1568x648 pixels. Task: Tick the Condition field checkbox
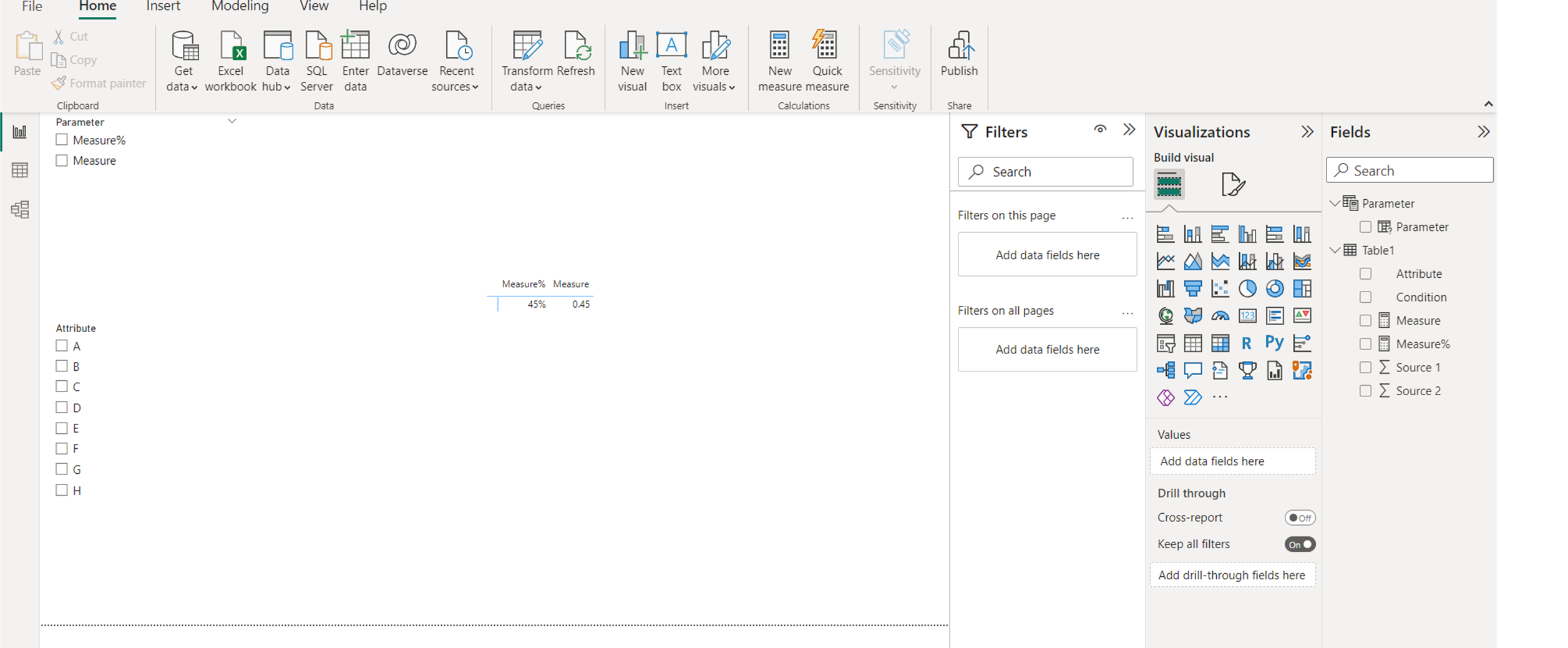pyautogui.click(x=1365, y=297)
